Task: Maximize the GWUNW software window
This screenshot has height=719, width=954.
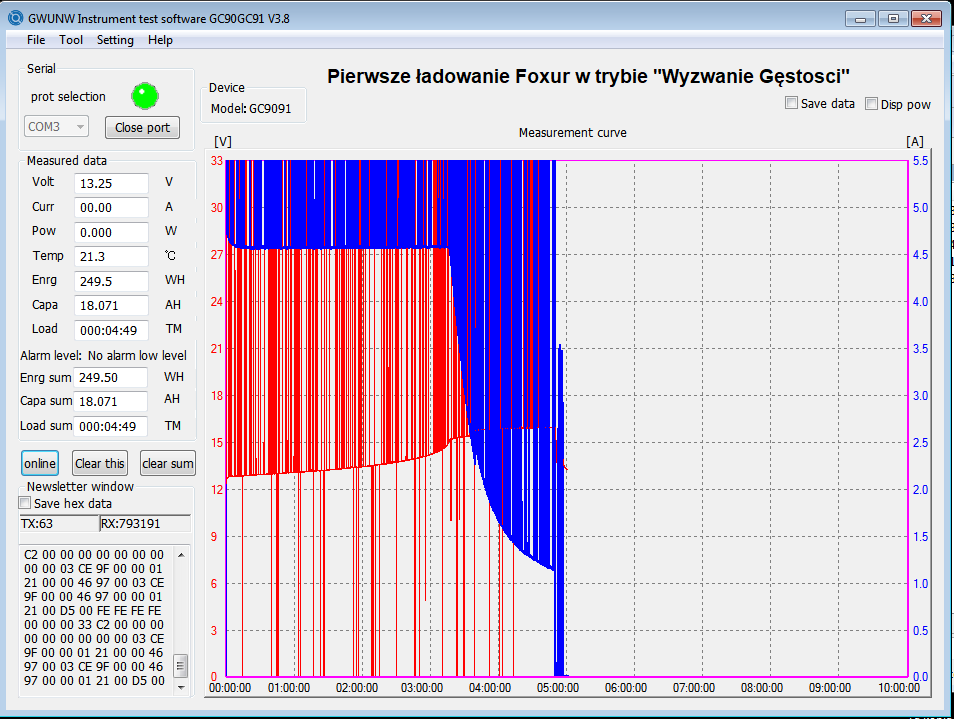Action: [893, 19]
